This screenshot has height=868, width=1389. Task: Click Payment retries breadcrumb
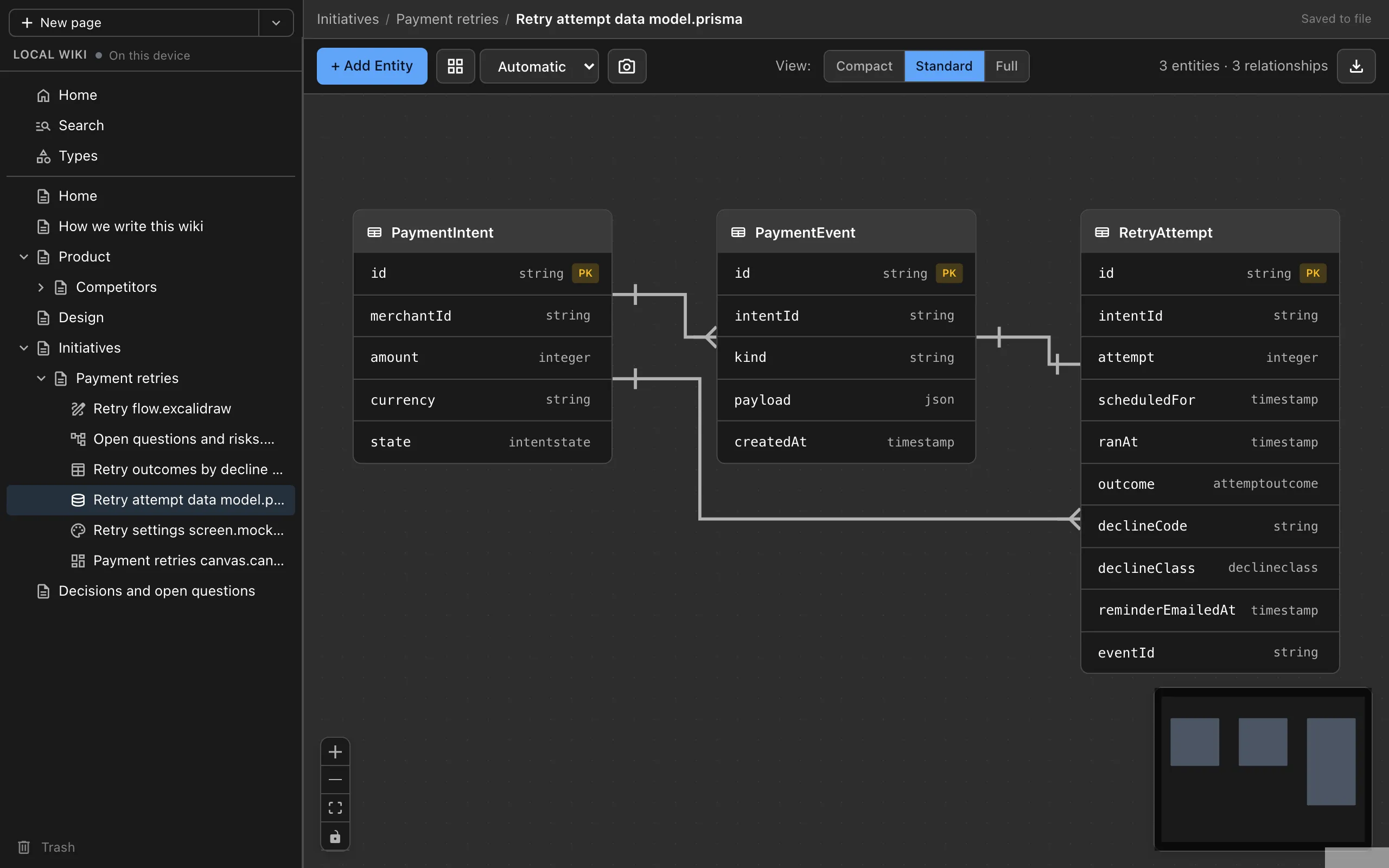pos(447,19)
